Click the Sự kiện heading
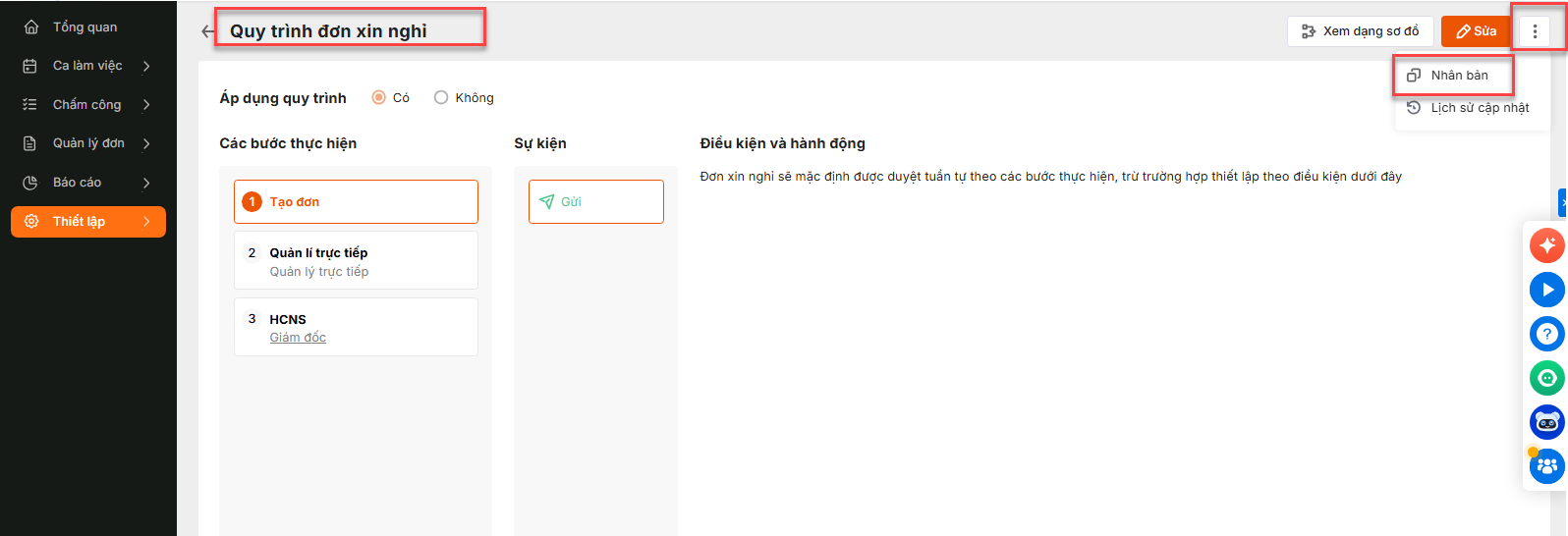Viewport: 1568px width, 536px height. coord(540,143)
